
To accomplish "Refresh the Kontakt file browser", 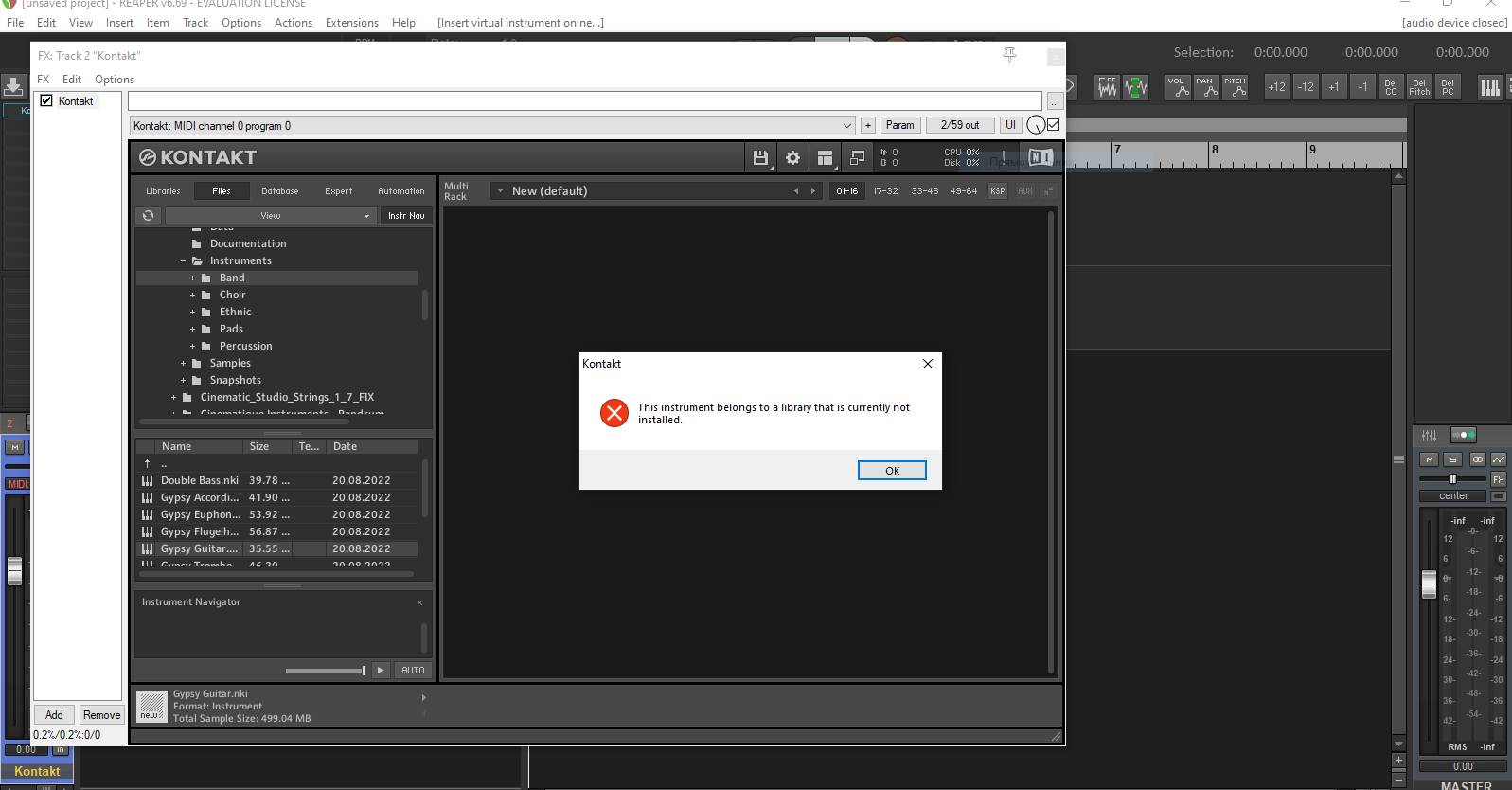I will tap(149, 216).
